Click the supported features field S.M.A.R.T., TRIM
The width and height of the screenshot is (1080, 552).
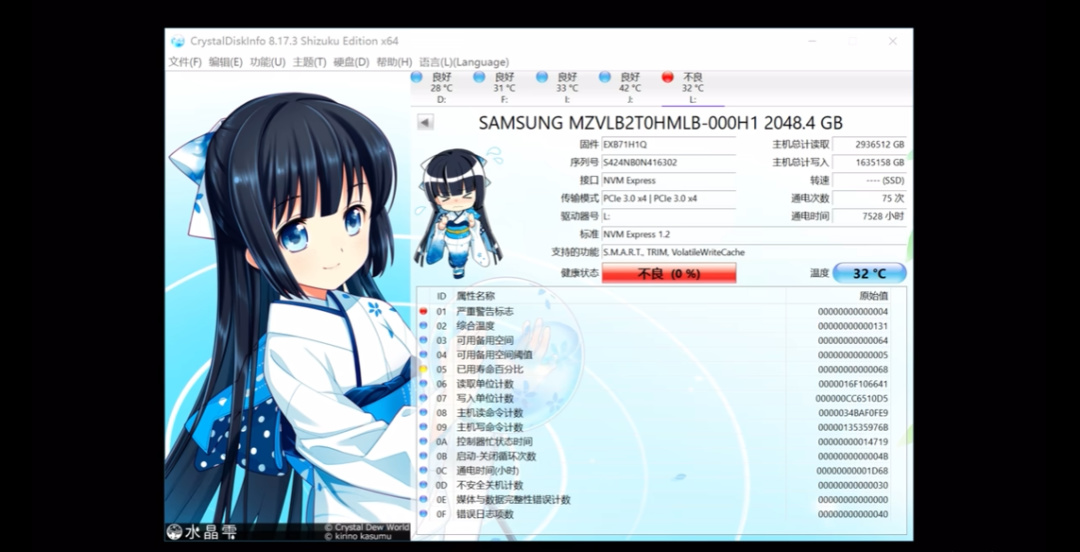click(x=754, y=252)
